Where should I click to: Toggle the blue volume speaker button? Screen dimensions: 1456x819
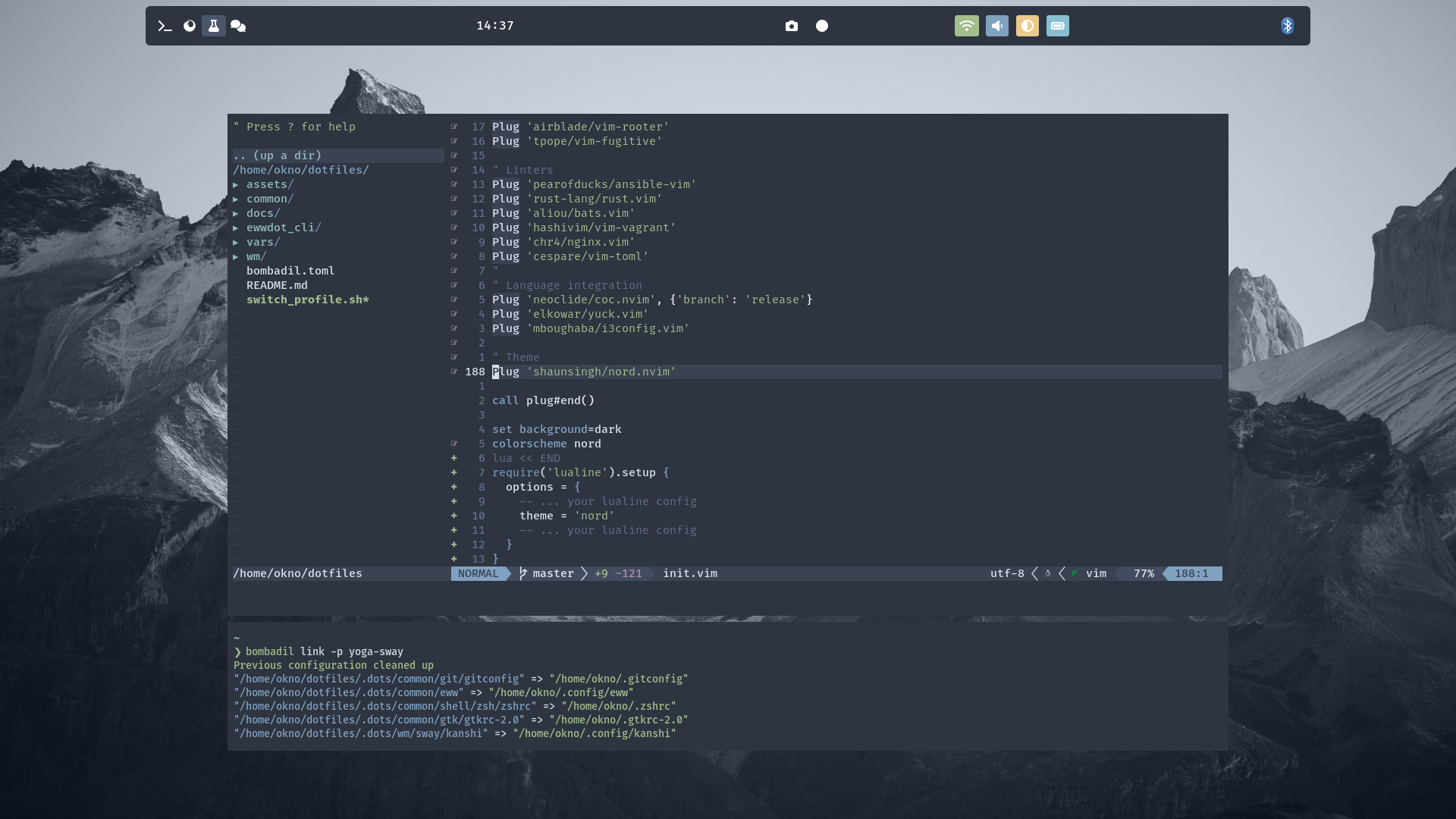(x=997, y=26)
